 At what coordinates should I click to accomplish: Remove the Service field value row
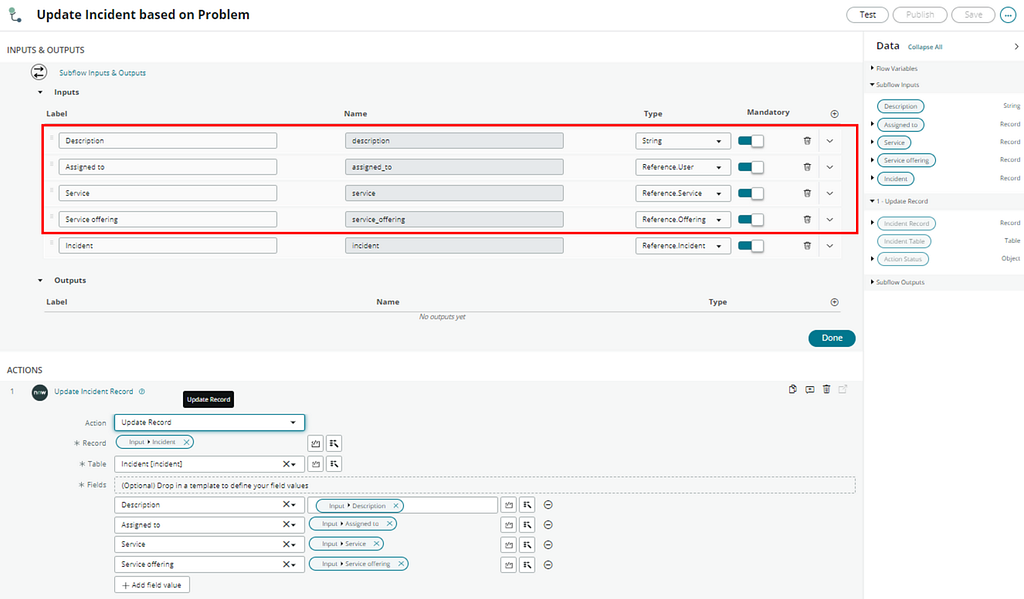coord(549,545)
